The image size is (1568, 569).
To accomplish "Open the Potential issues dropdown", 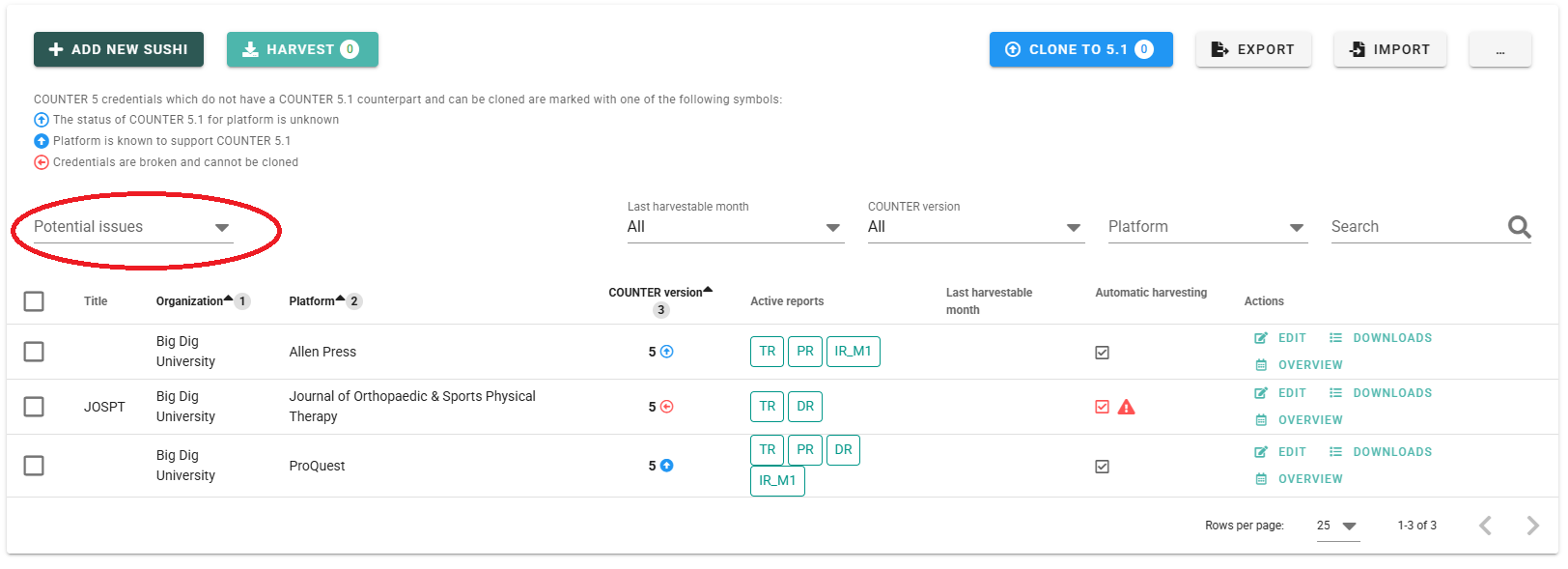I will pyautogui.click(x=133, y=227).
